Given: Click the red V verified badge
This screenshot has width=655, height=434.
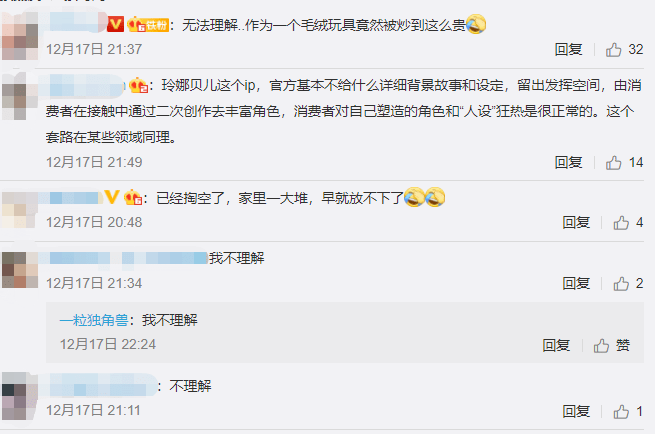Looking at the screenshot, I should point(115,24).
